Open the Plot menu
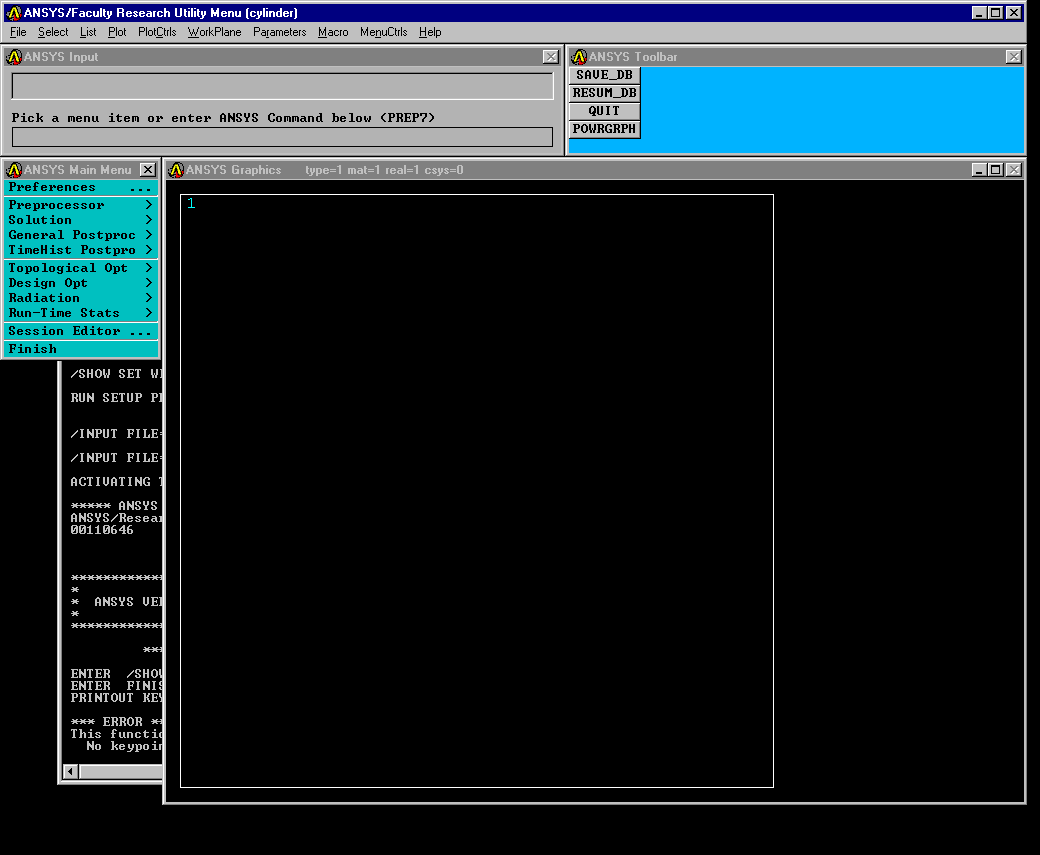Image resolution: width=1040 pixels, height=855 pixels. 117,32
